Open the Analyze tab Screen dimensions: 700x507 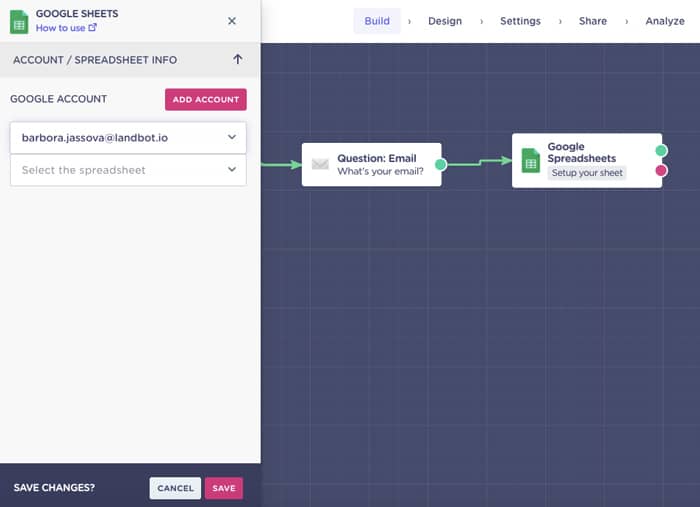665,21
